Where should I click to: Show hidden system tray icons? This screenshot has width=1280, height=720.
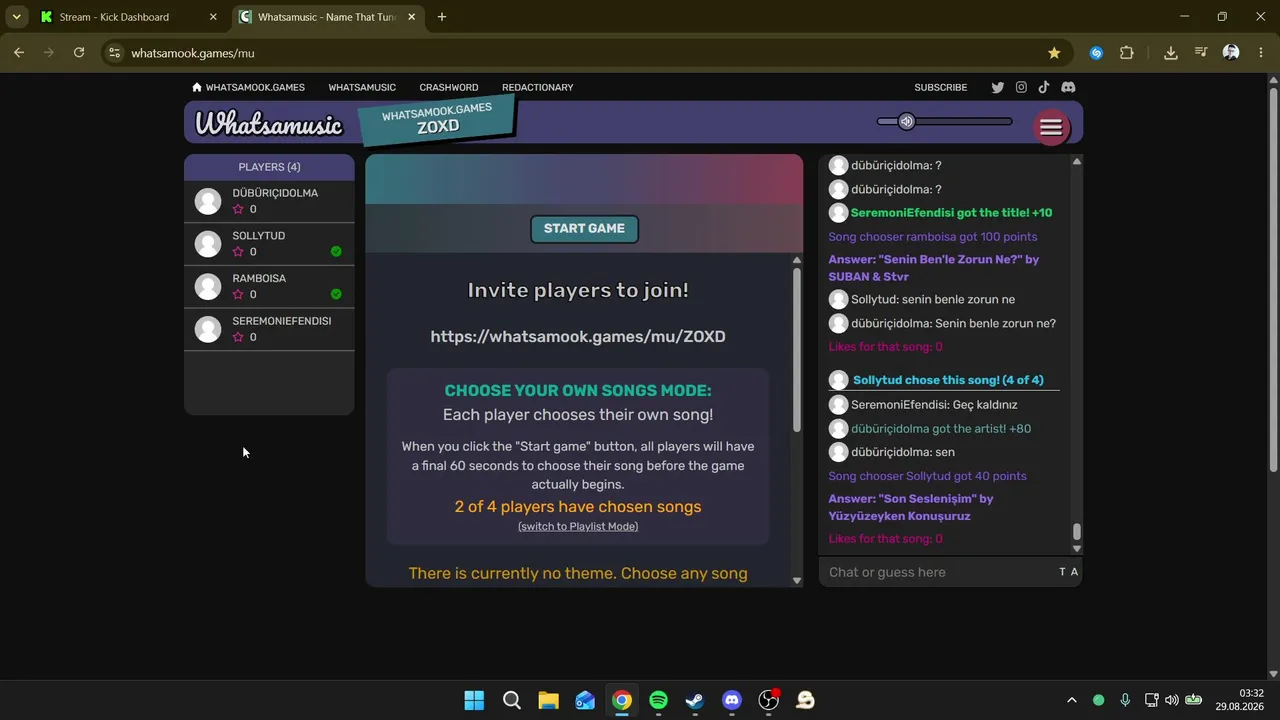(x=1072, y=700)
